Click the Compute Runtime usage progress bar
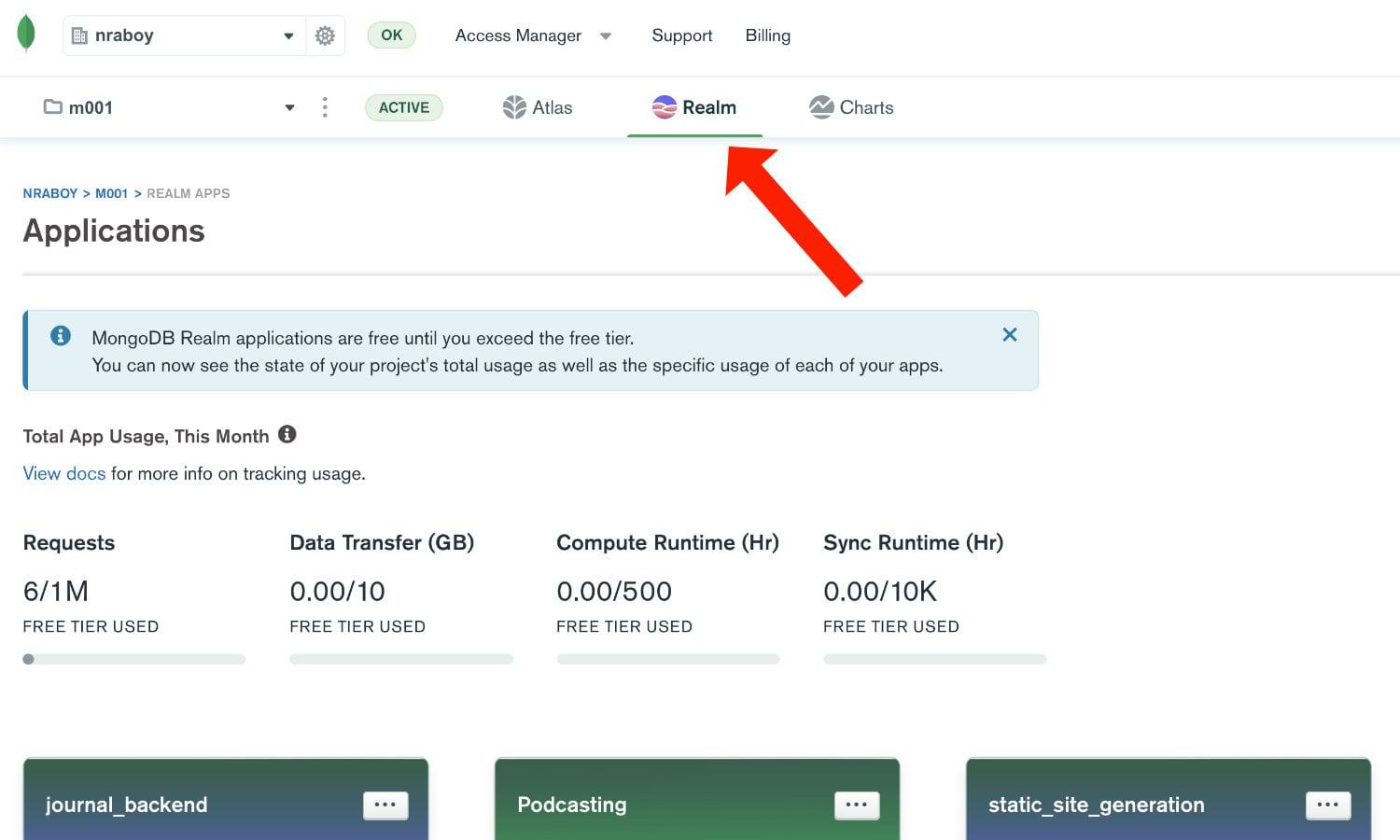Viewport: 1400px width, 840px height. tap(668, 659)
